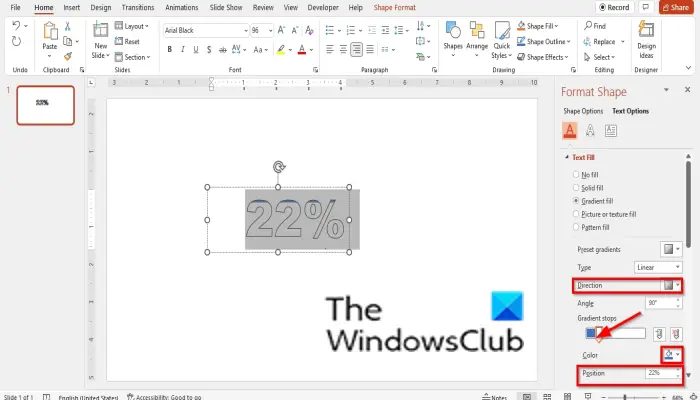Click the Paste clipboard icon
The image size is (700, 400).
point(50,31)
